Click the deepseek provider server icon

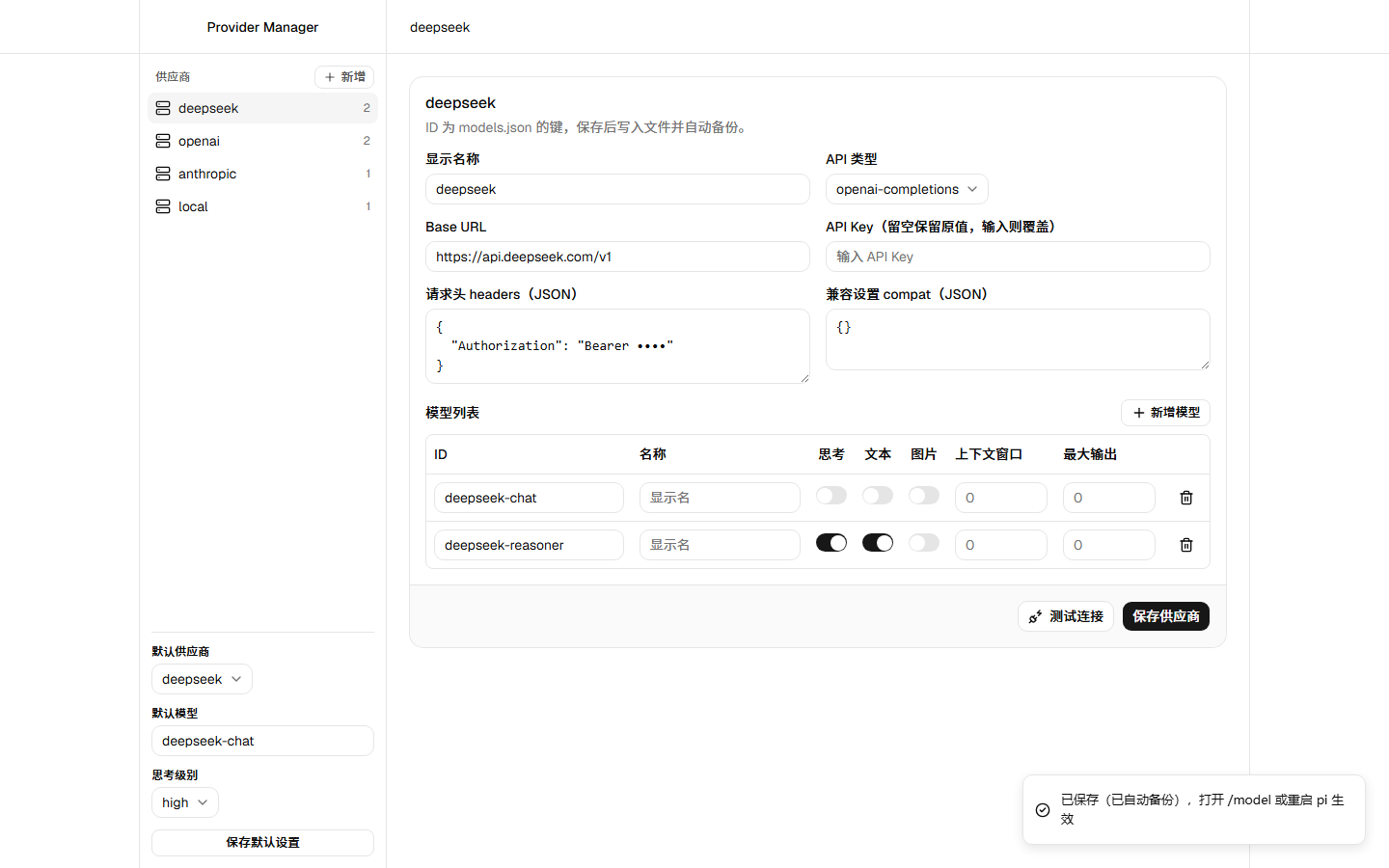click(163, 108)
